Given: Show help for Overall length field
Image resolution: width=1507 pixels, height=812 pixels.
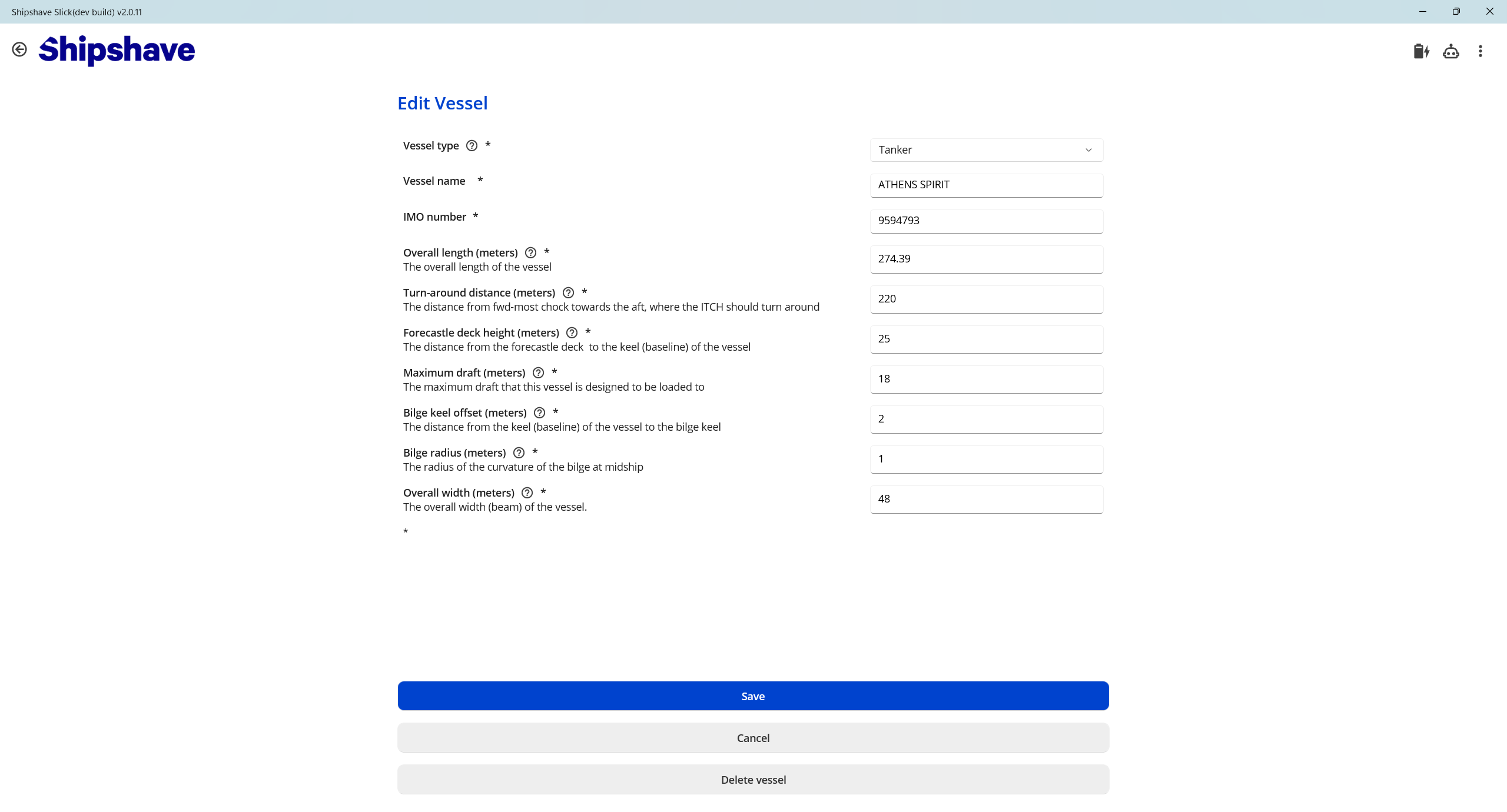Looking at the screenshot, I should 530,253.
